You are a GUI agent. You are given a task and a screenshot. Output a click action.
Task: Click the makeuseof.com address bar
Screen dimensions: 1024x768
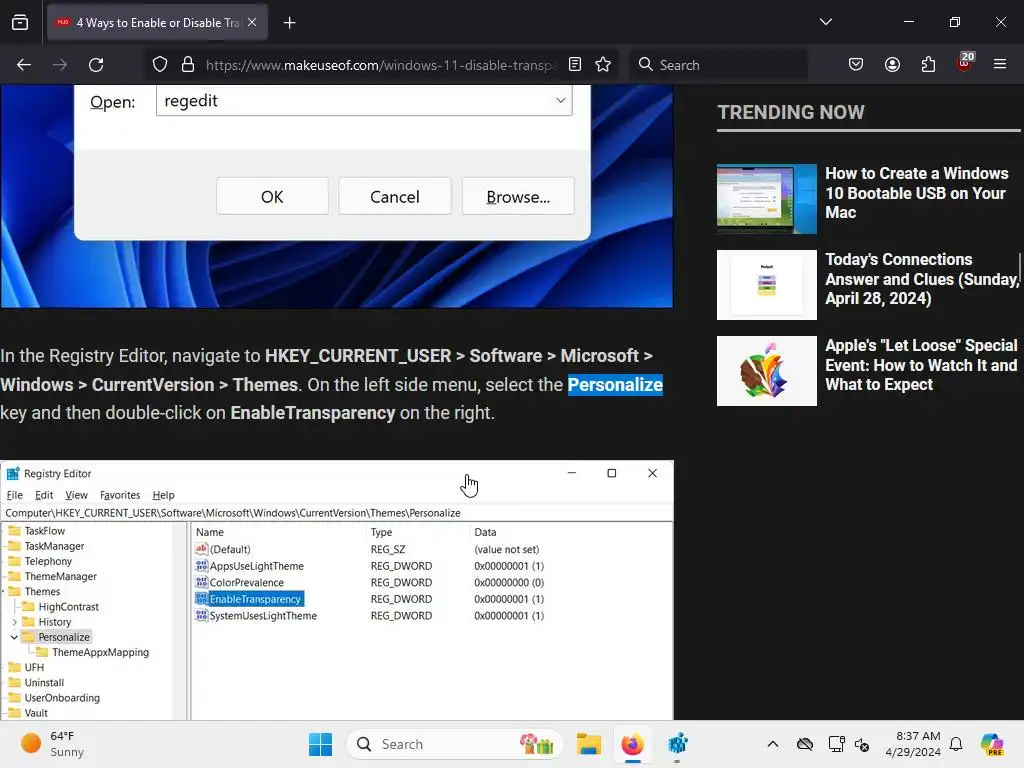tap(381, 65)
